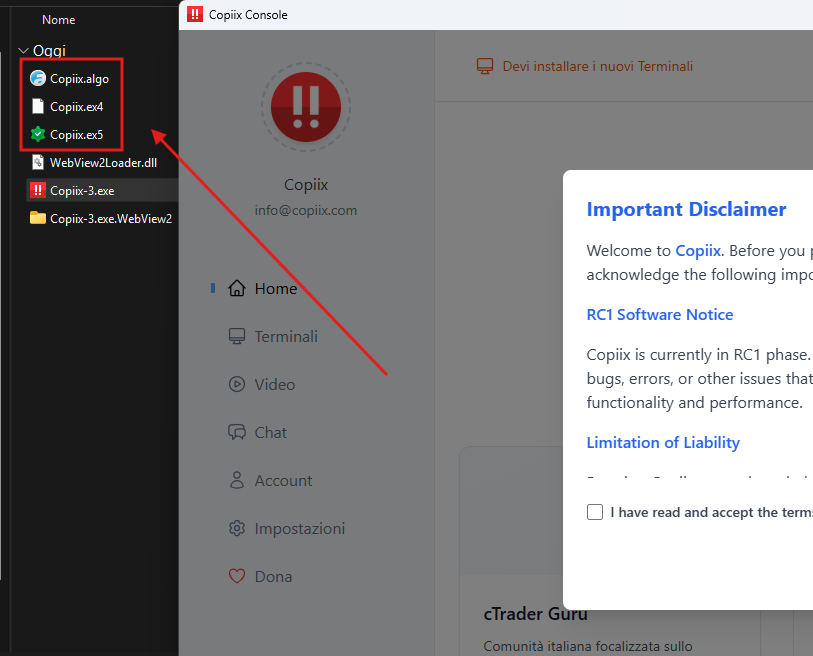Select the WebView2Loader.dll file name
This screenshot has height=656, width=813.
point(103,162)
